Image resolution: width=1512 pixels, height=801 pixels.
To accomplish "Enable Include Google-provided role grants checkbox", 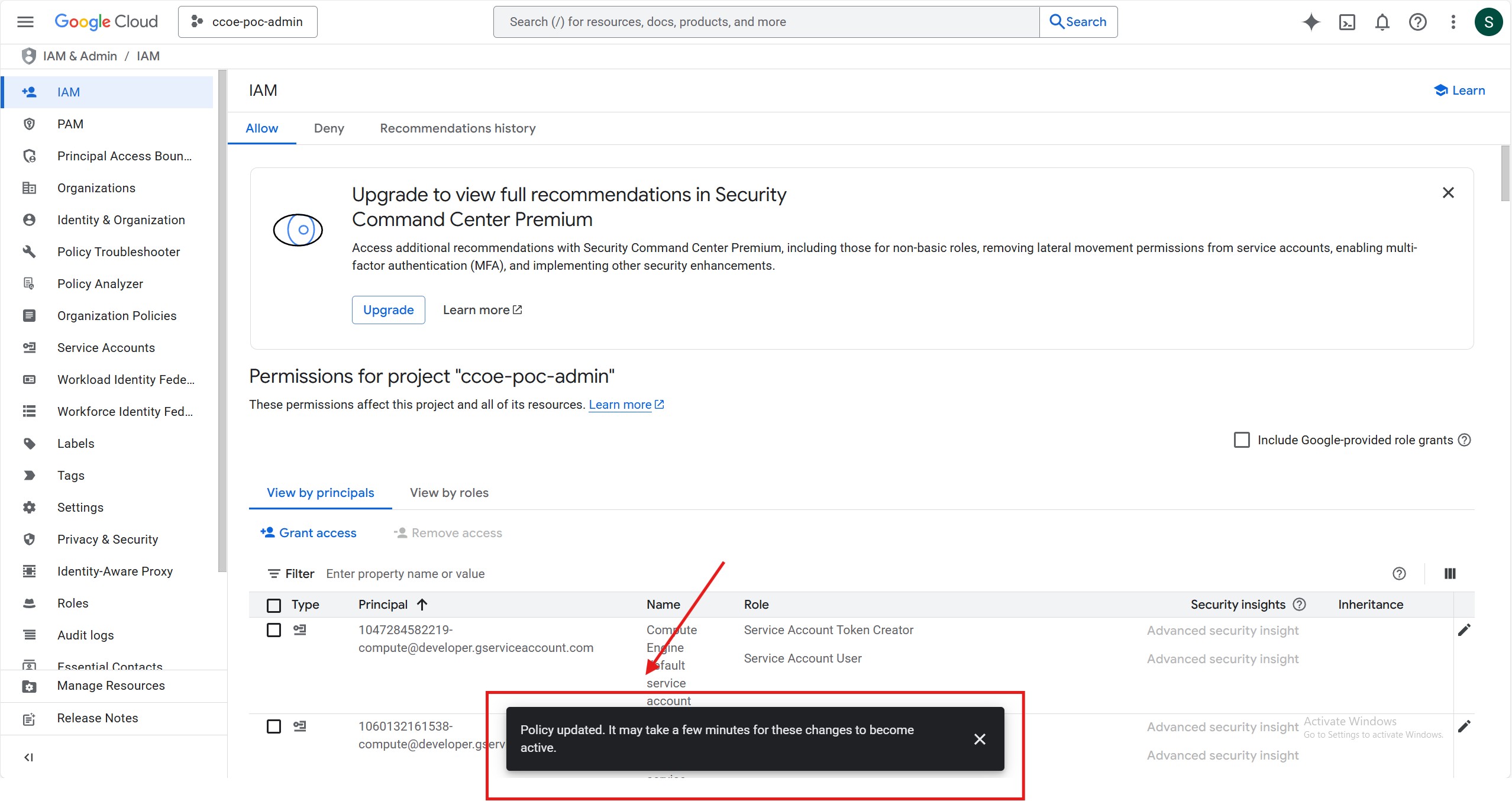I will (1242, 440).
